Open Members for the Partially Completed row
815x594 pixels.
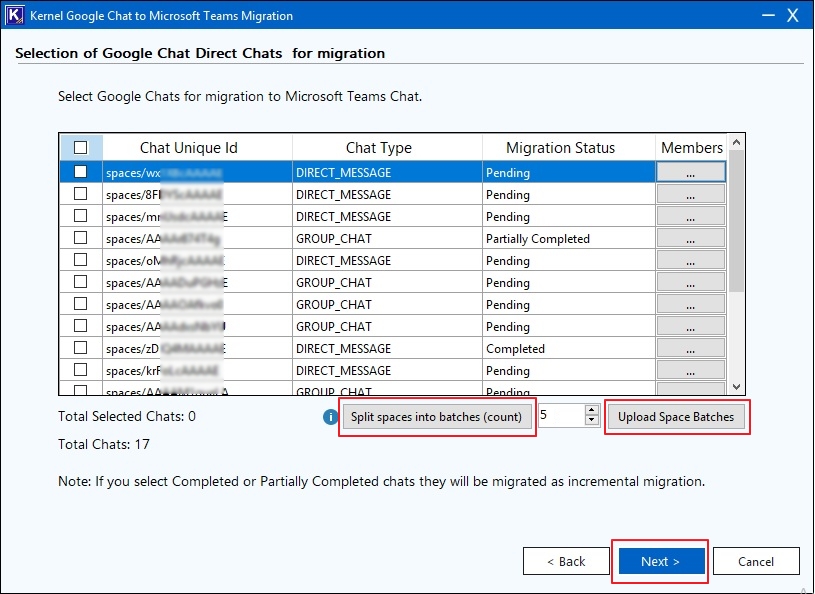691,239
